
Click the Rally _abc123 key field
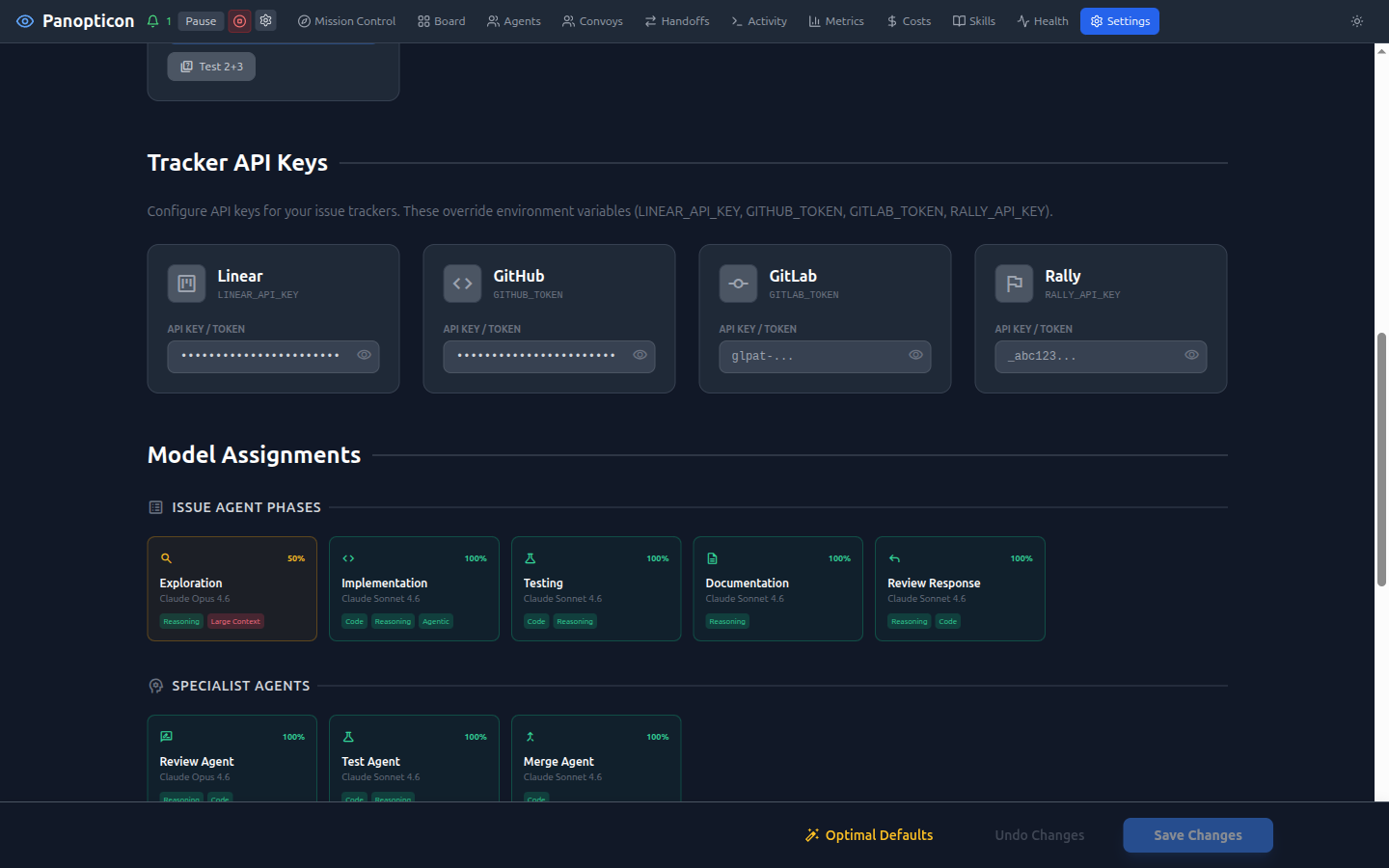1101,356
